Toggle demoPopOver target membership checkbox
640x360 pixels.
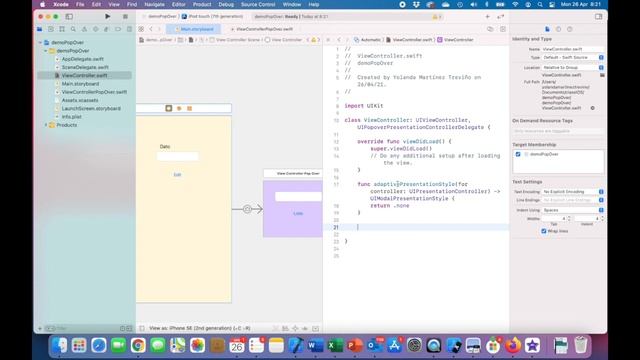[518, 154]
